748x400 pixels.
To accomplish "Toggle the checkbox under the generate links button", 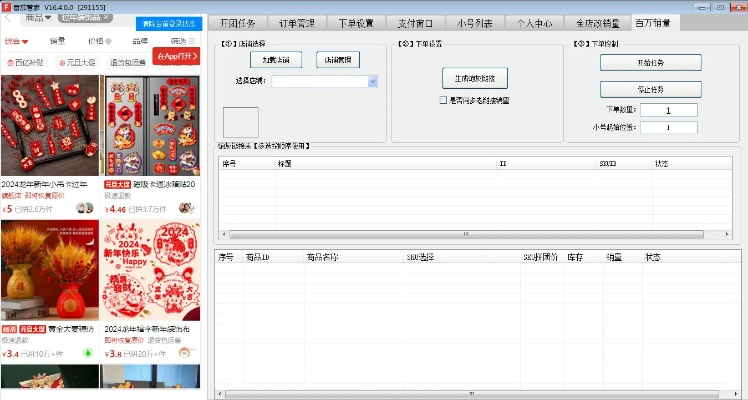I will pyautogui.click(x=443, y=100).
